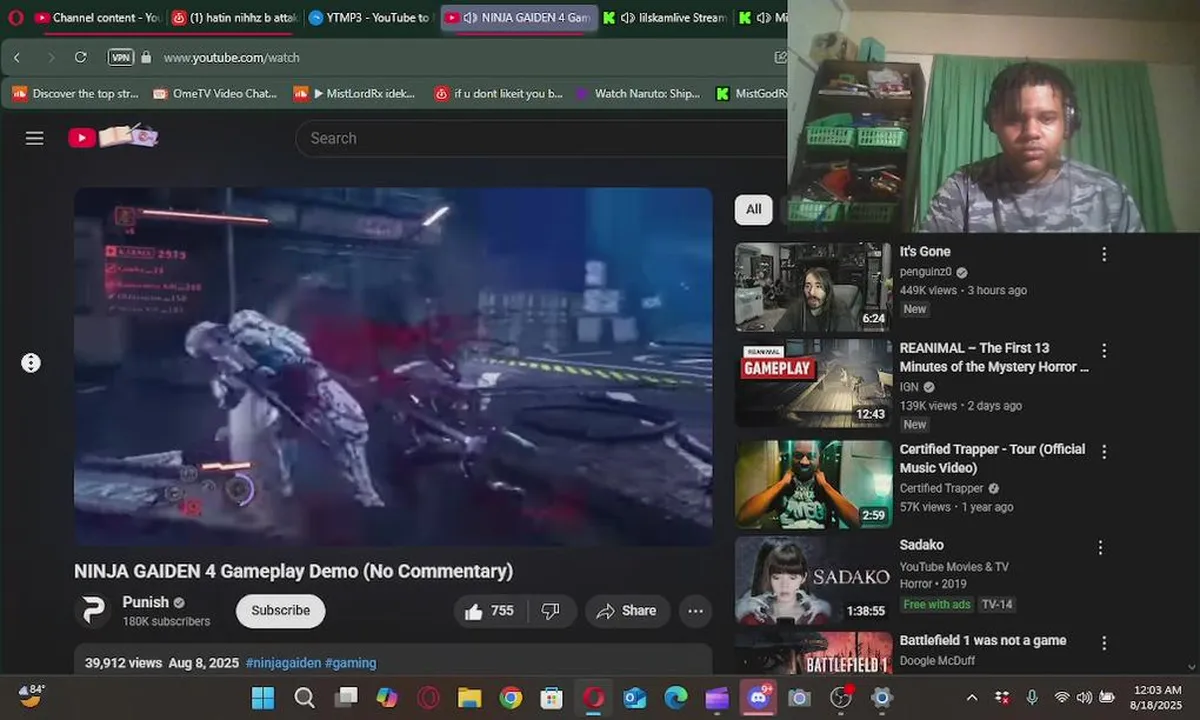
Task: Open the floating three-dot sidebar button
Action: pyautogui.click(x=31, y=363)
